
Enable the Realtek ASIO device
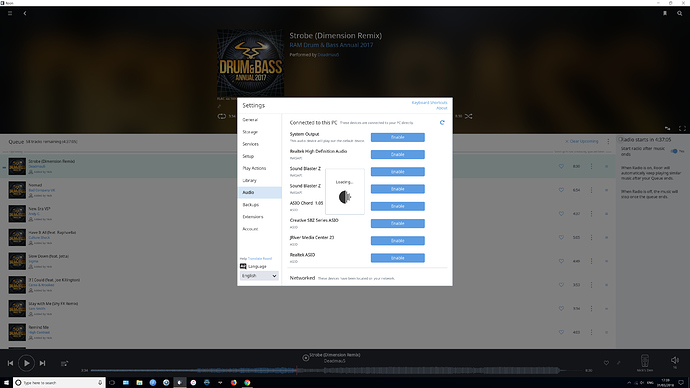397,258
